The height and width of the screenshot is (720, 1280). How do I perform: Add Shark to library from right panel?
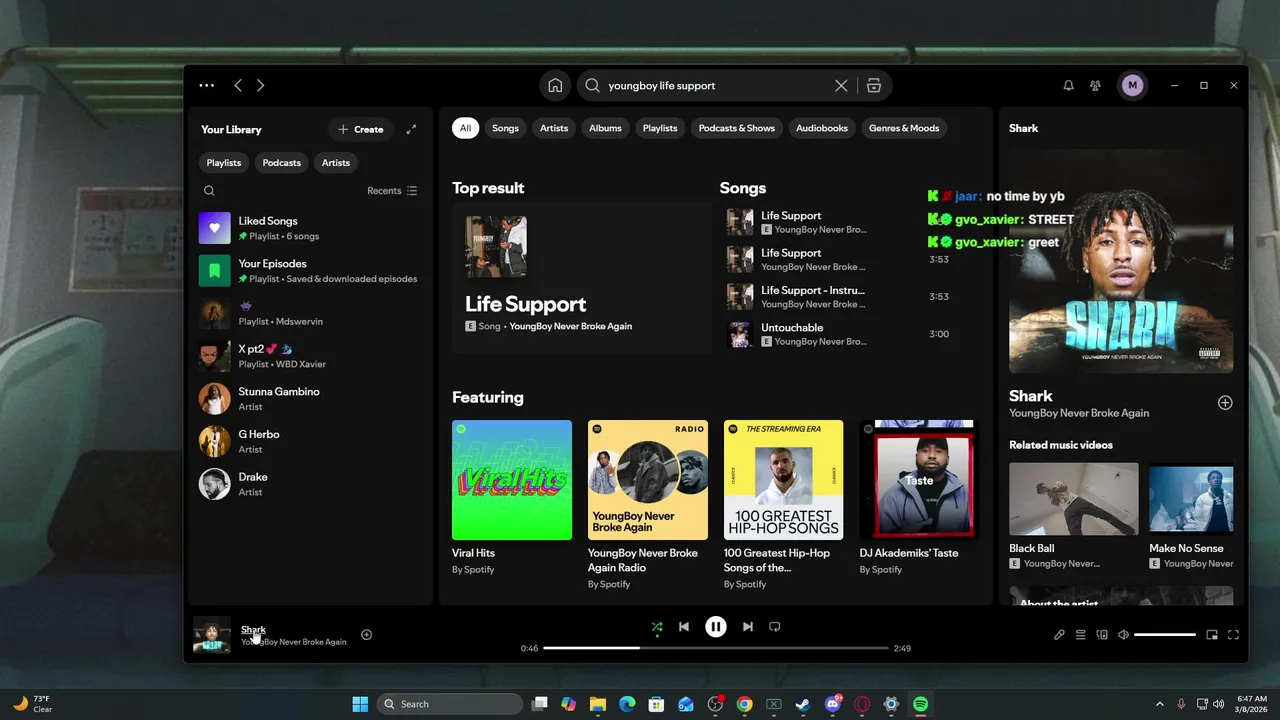(x=1225, y=403)
